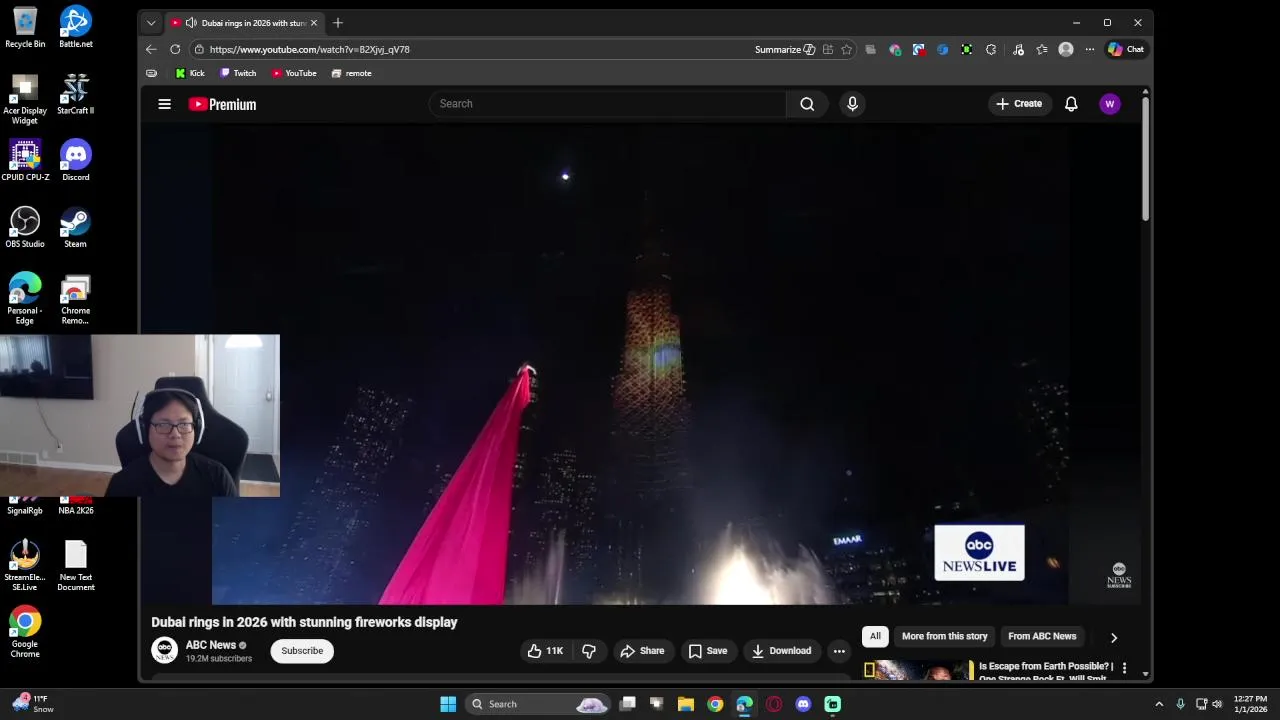The height and width of the screenshot is (720, 1280).
Task: Open YouTube notifications bell
Action: coord(1071,104)
